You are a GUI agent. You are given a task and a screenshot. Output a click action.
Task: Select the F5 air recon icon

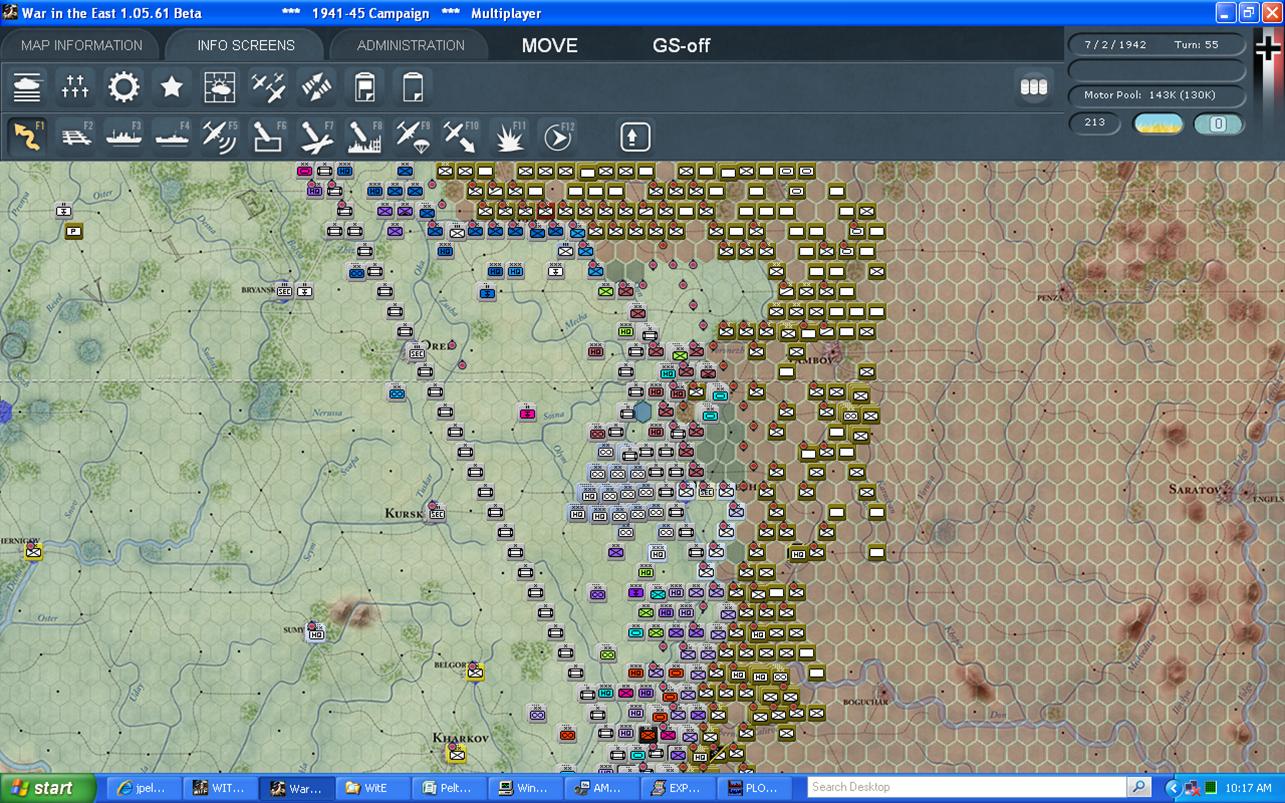[x=220, y=136]
